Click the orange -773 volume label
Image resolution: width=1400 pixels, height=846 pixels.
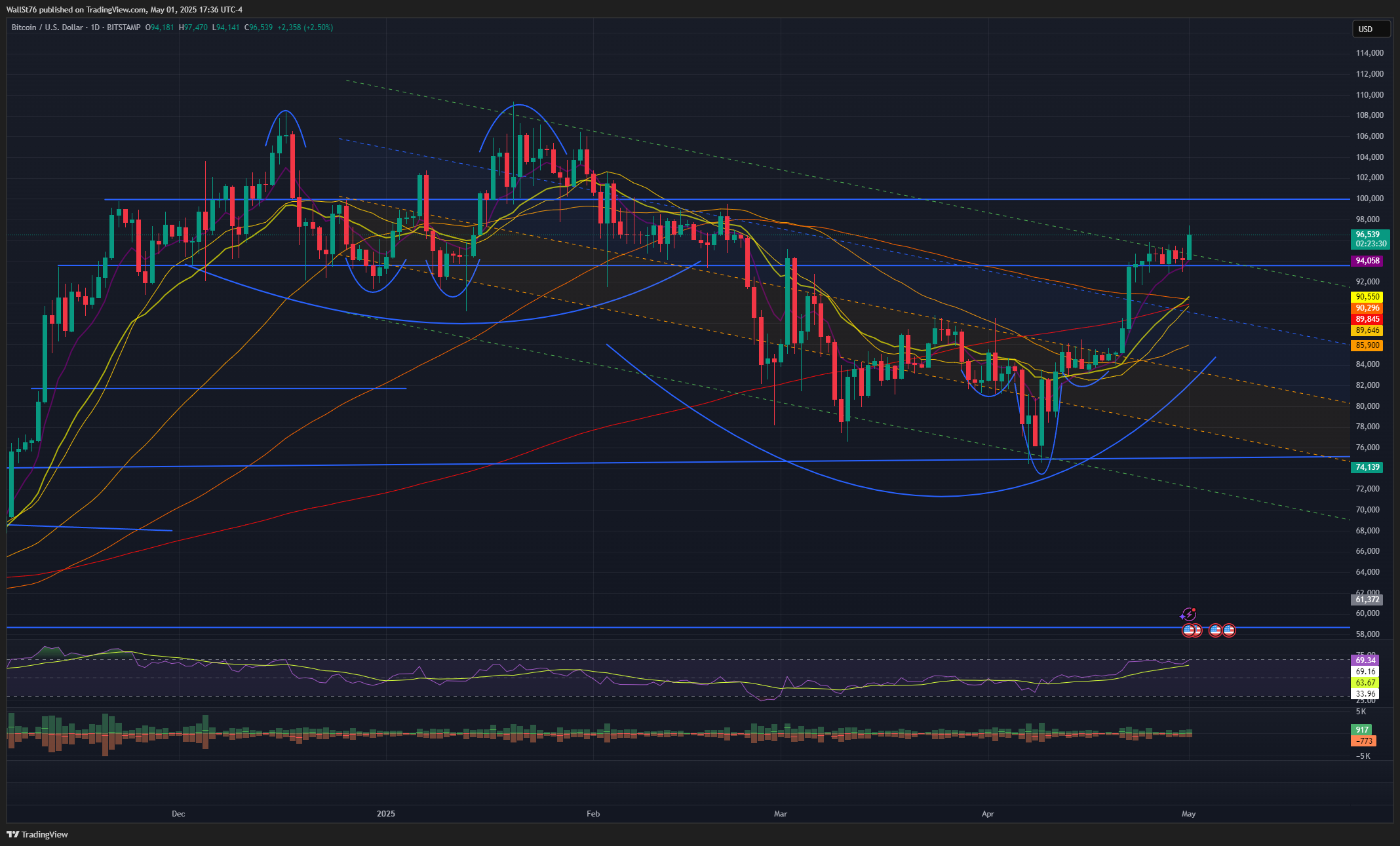point(1363,741)
